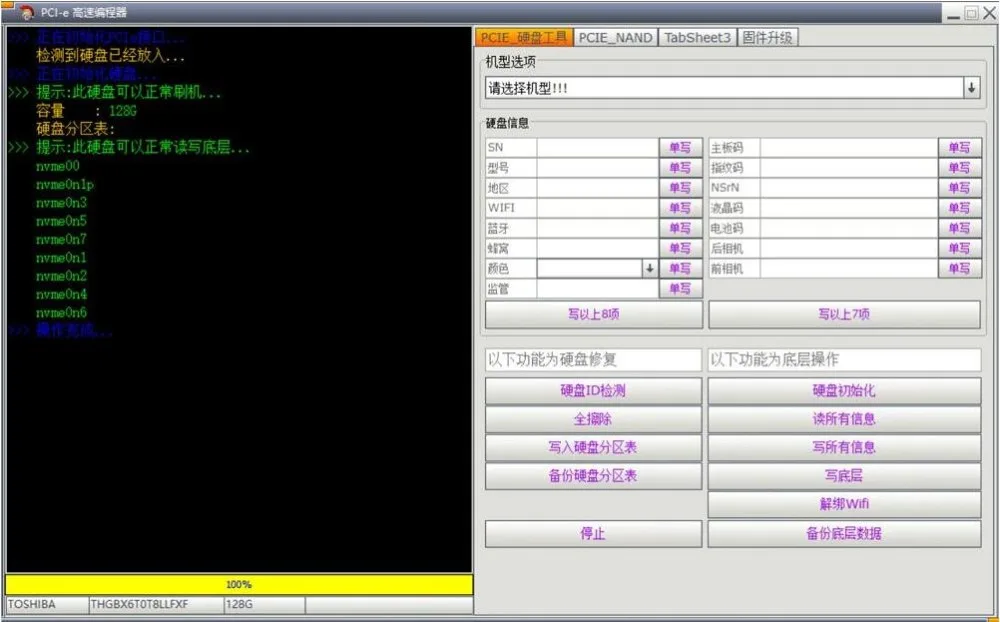
Task: Click 单写 button for 蜂窝 row
Action: click(x=680, y=248)
